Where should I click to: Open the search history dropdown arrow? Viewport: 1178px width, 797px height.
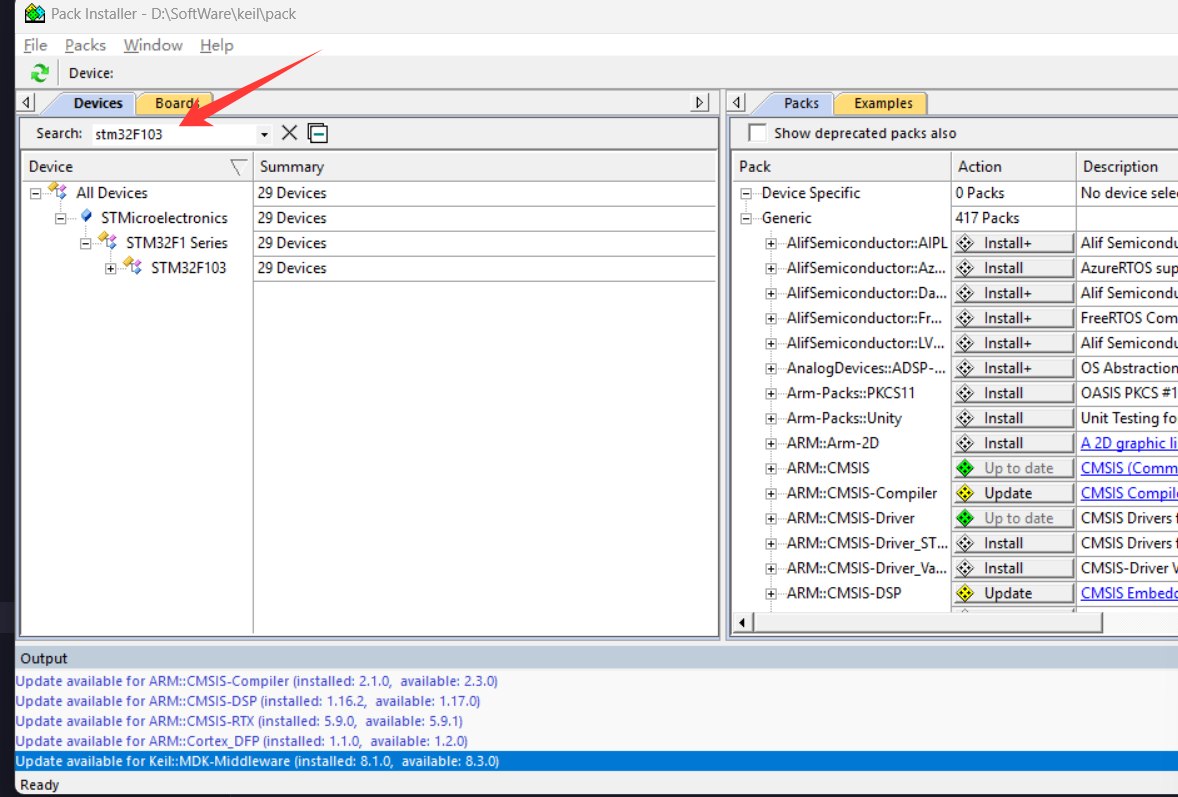tap(264, 134)
